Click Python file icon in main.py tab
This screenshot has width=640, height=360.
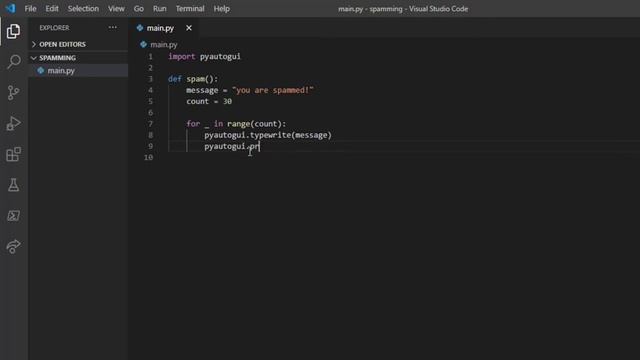[x=140, y=28]
